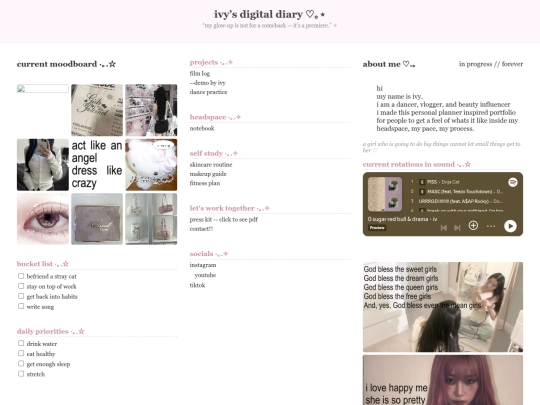Open the tote bag script-text moodboard image
The image size is (540, 405).
pos(97,110)
